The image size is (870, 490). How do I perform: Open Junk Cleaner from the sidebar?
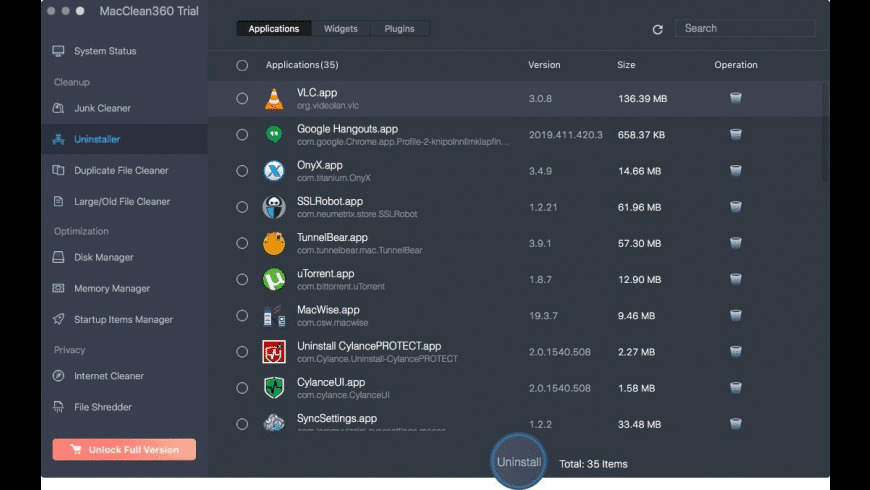pyautogui.click(x=102, y=108)
